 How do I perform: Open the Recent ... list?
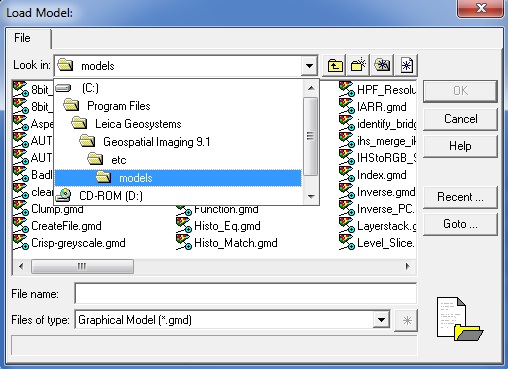pyautogui.click(x=460, y=197)
